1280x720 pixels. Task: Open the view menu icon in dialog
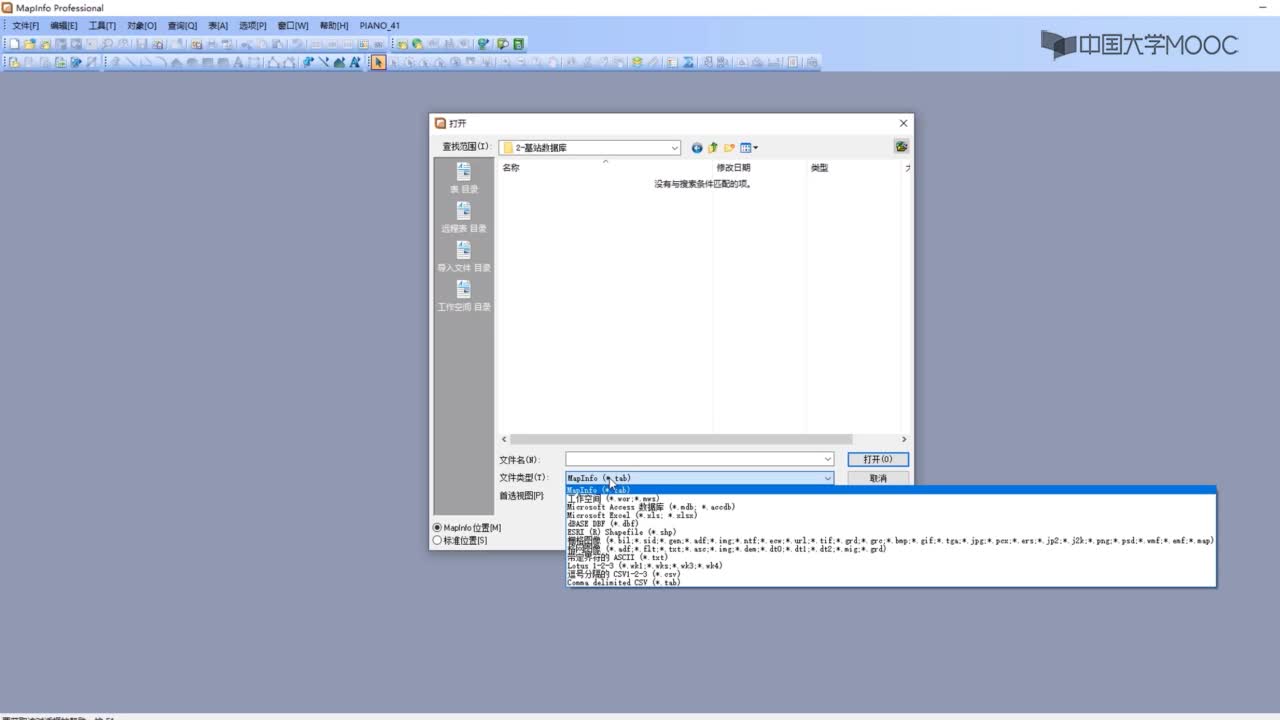click(749, 148)
